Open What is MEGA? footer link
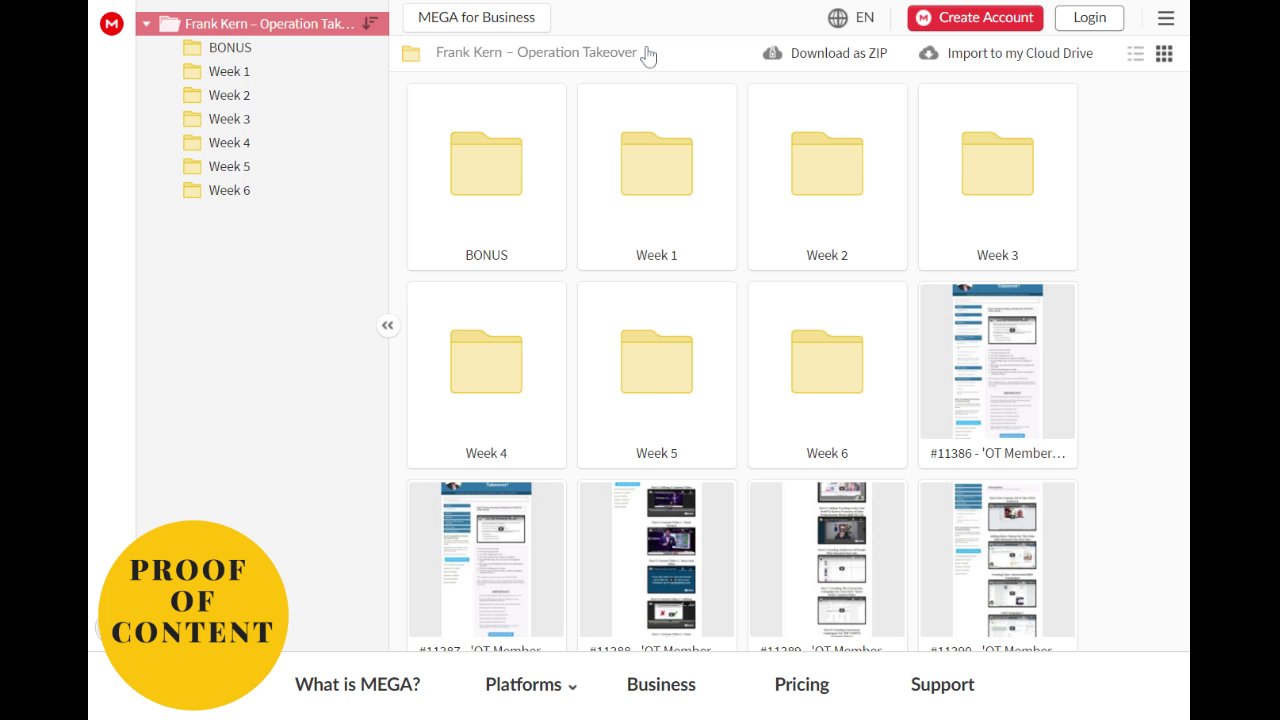 [x=358, y=685]
